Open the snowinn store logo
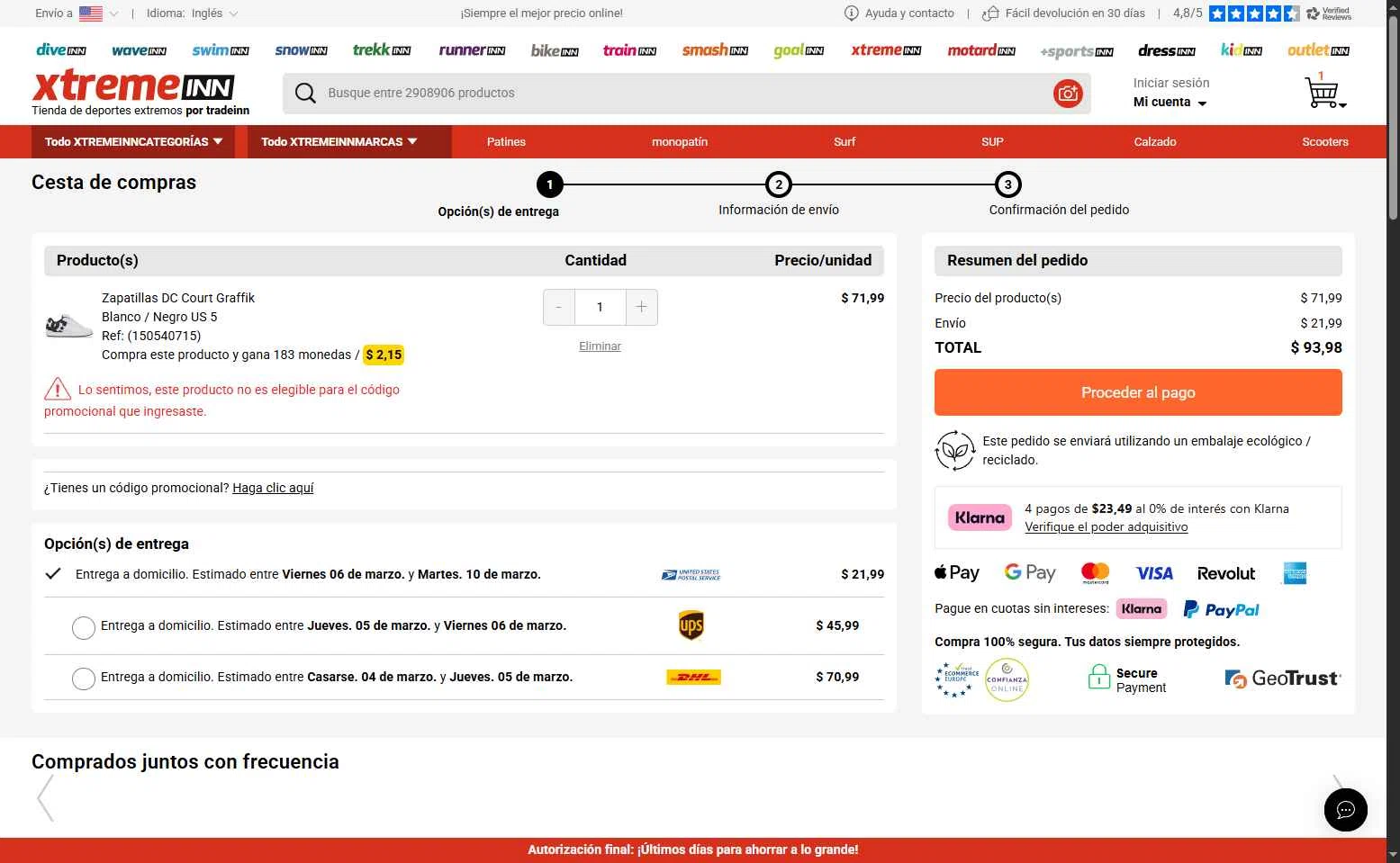 (301, 50)
